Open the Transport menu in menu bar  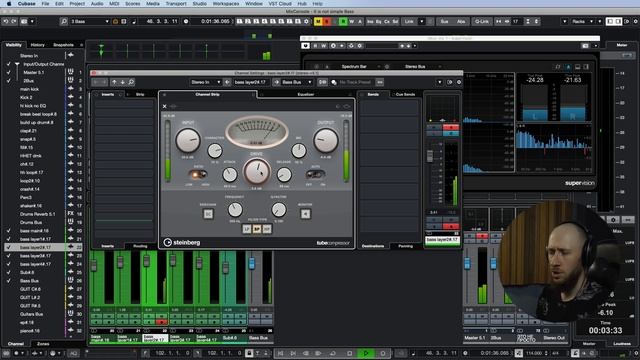176,3
